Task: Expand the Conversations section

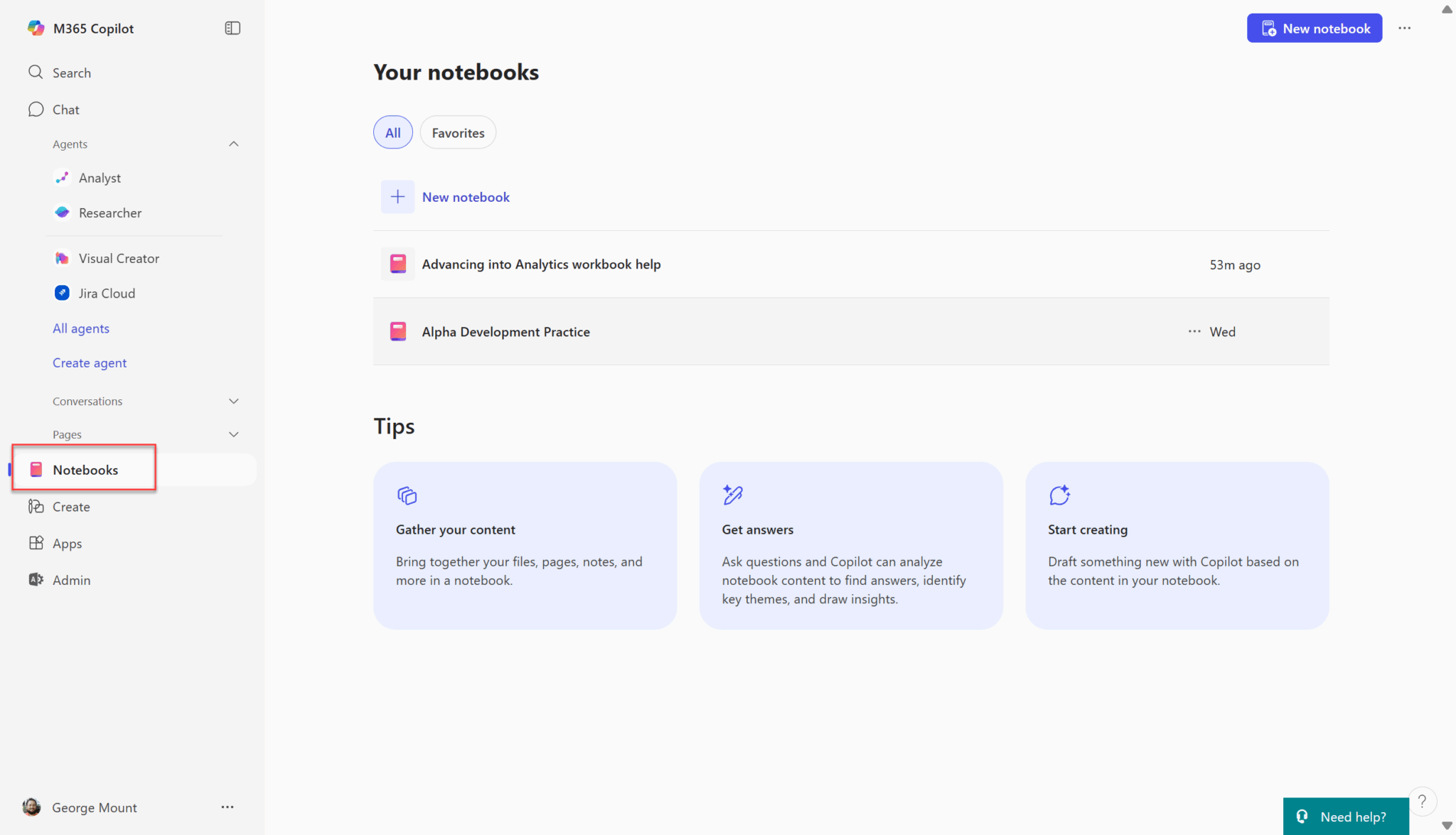Action: coord(233,402)
